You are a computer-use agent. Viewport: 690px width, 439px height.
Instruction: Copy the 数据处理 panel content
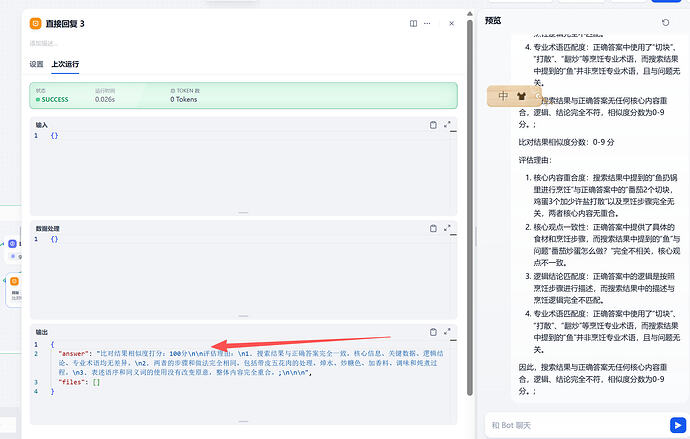point(433,229)
